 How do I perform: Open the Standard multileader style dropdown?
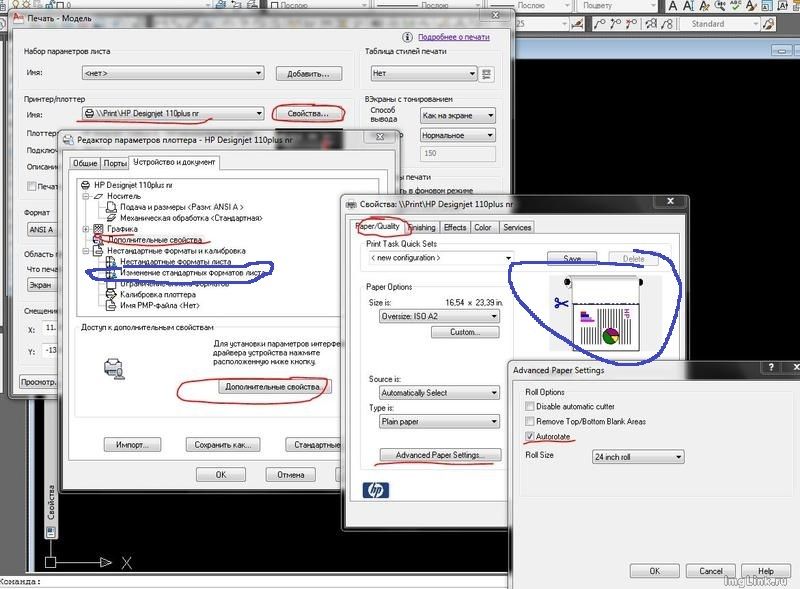tap(720, 24)
